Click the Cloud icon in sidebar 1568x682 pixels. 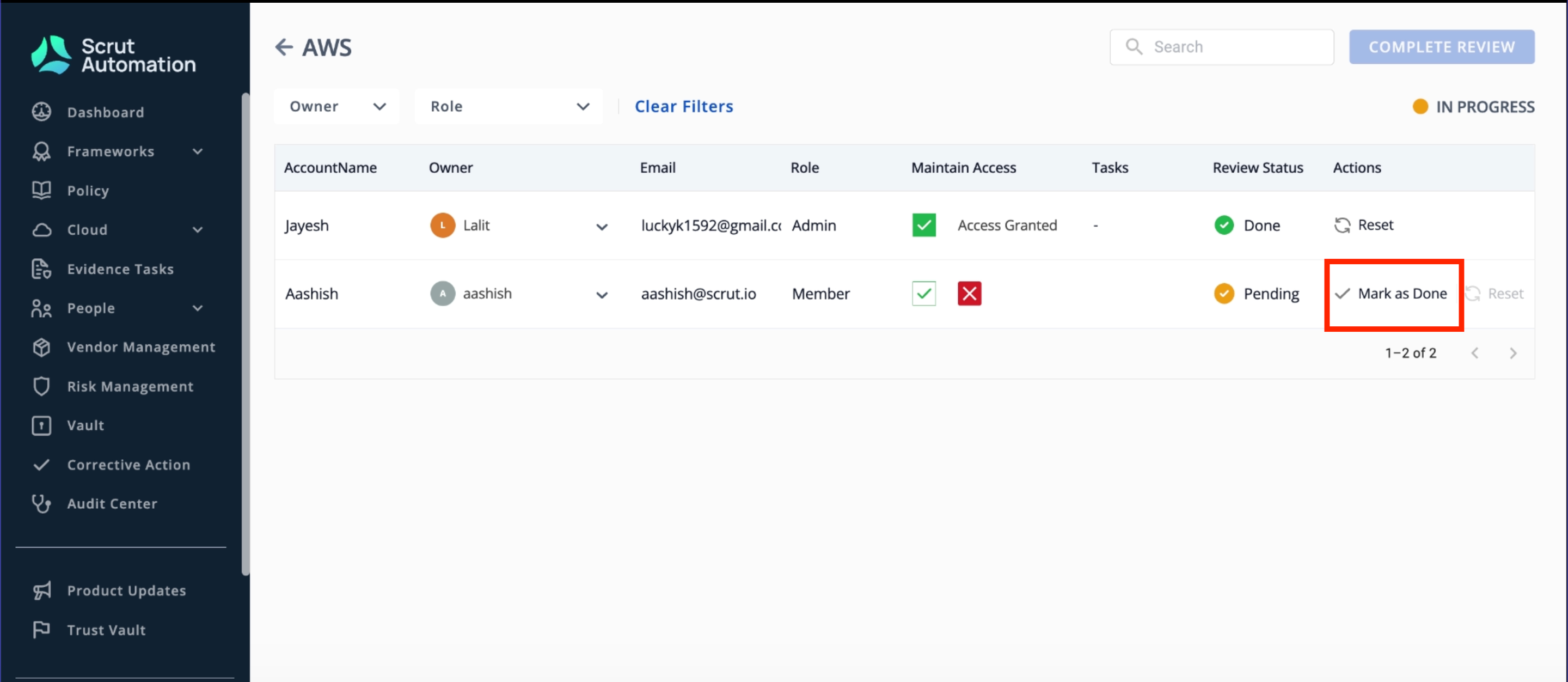point(41,229)
